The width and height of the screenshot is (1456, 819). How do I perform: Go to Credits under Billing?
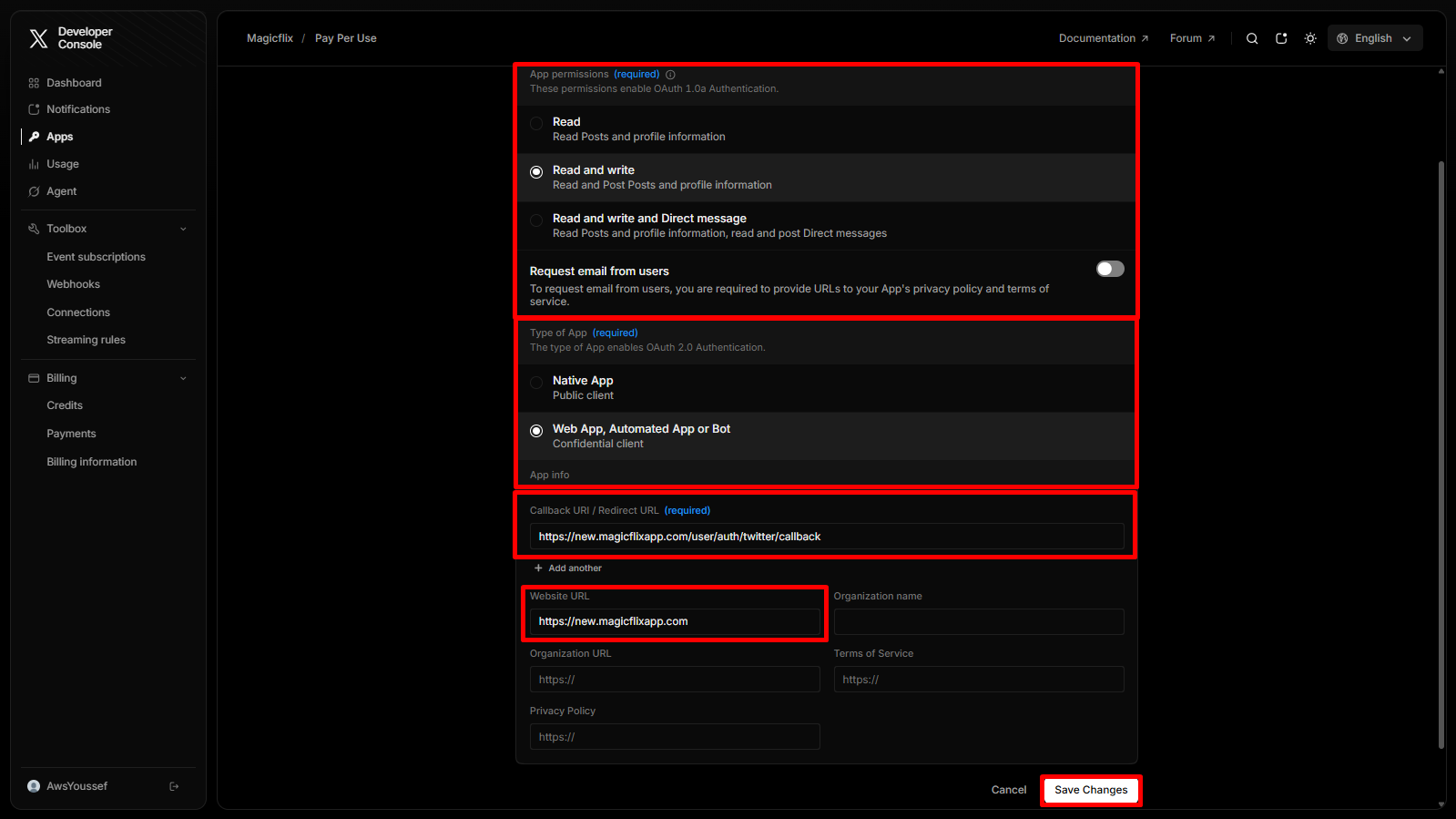point(65,405)
